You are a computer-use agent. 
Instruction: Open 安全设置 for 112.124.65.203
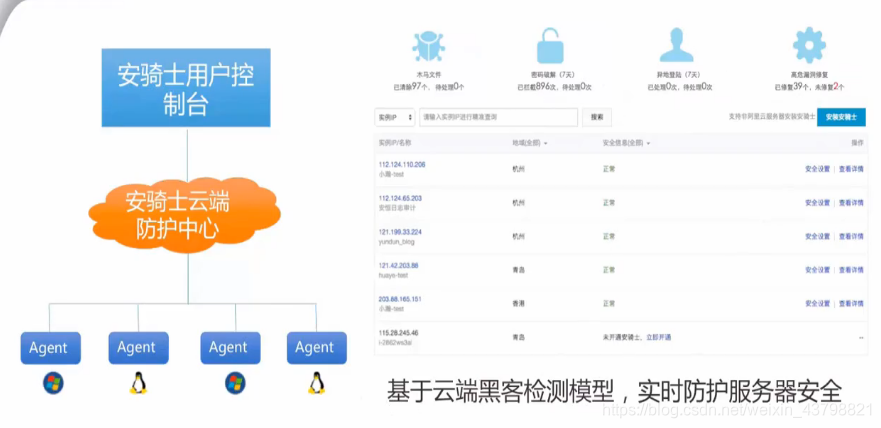click(818, 203)
